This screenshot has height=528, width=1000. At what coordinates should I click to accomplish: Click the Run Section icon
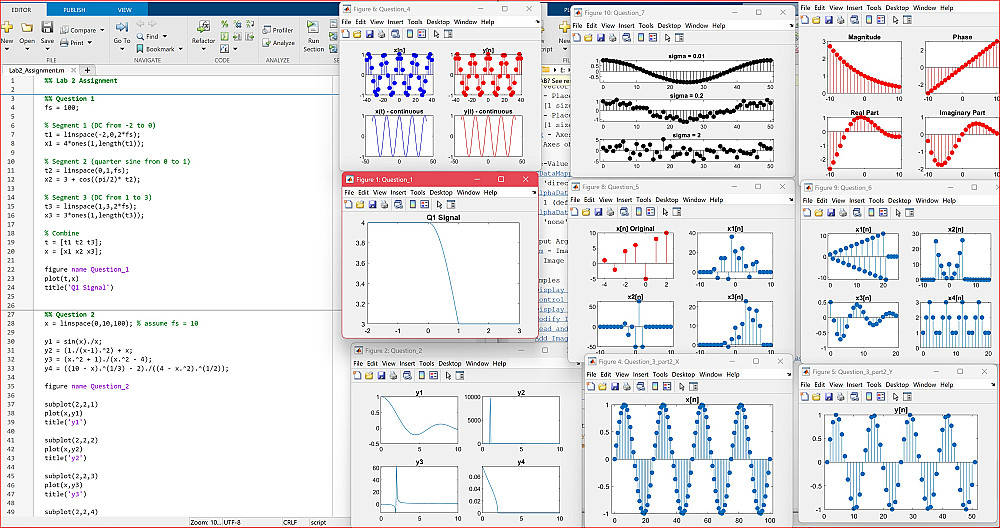312,27
